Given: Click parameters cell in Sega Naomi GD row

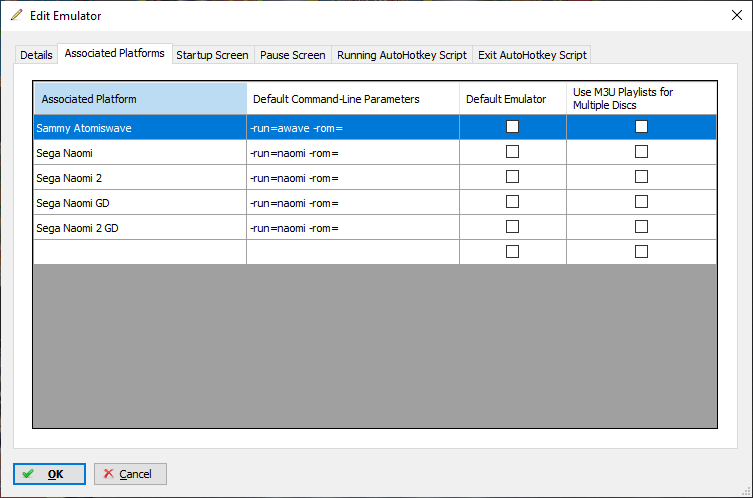Looking at the screenshot, I should pyautogui.click(x=353, y=203).
